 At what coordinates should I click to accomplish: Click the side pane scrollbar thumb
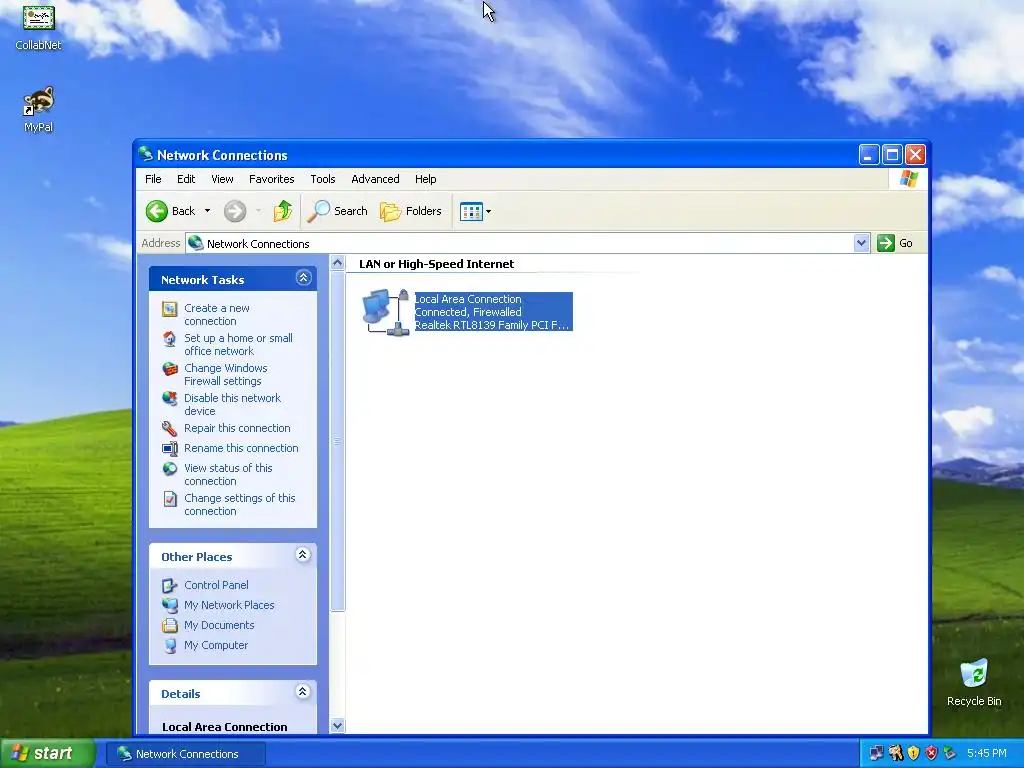click(338, 441)
